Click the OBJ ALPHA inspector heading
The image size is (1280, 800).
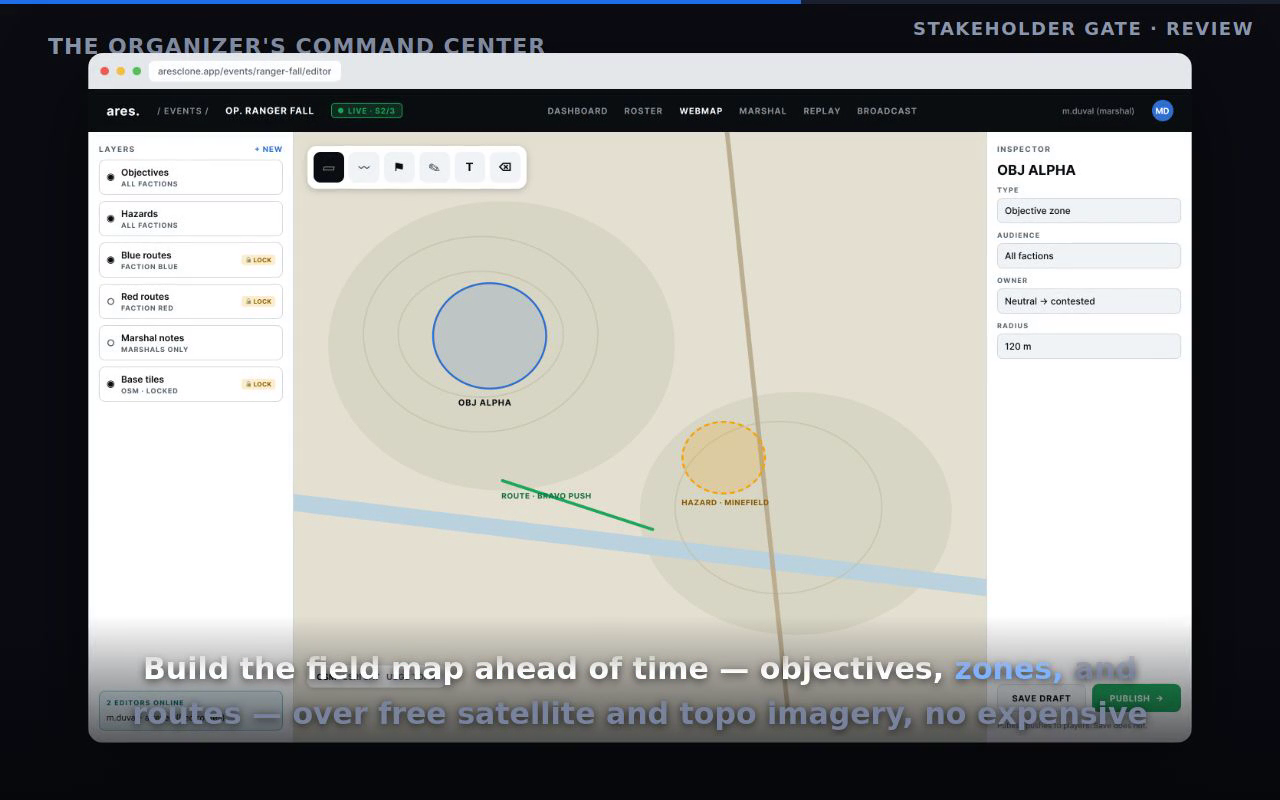pyautogui.click(x=1036, y=170)
